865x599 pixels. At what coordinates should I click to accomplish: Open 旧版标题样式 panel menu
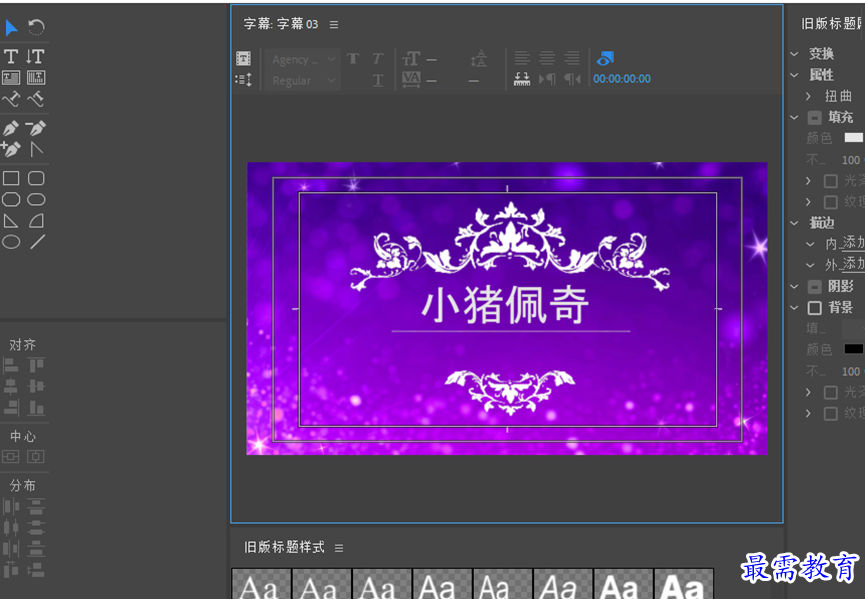(339, 548)
